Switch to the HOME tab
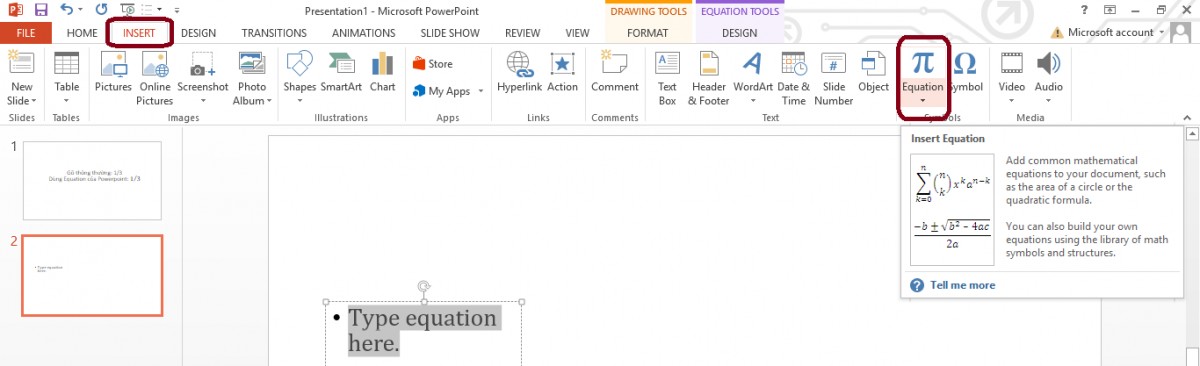The height and width of the screenshot is (366, 1200). pos(82,33)
